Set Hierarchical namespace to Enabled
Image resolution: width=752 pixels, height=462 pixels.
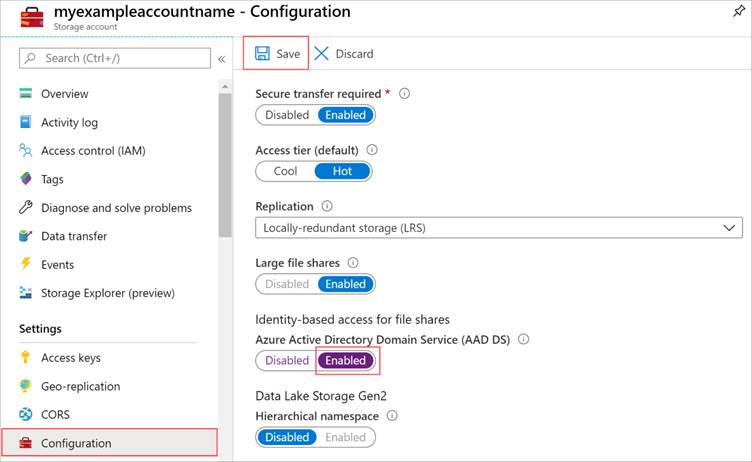pos(345,437)
